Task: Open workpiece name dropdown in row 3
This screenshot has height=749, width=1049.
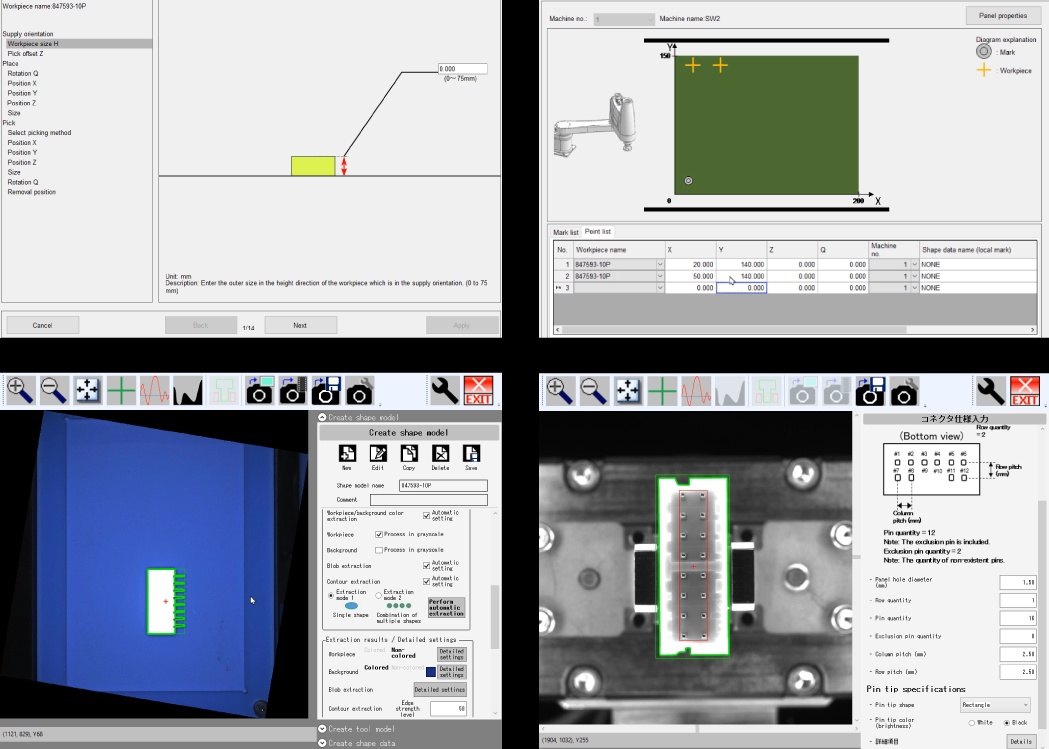Action: [660, 288]
